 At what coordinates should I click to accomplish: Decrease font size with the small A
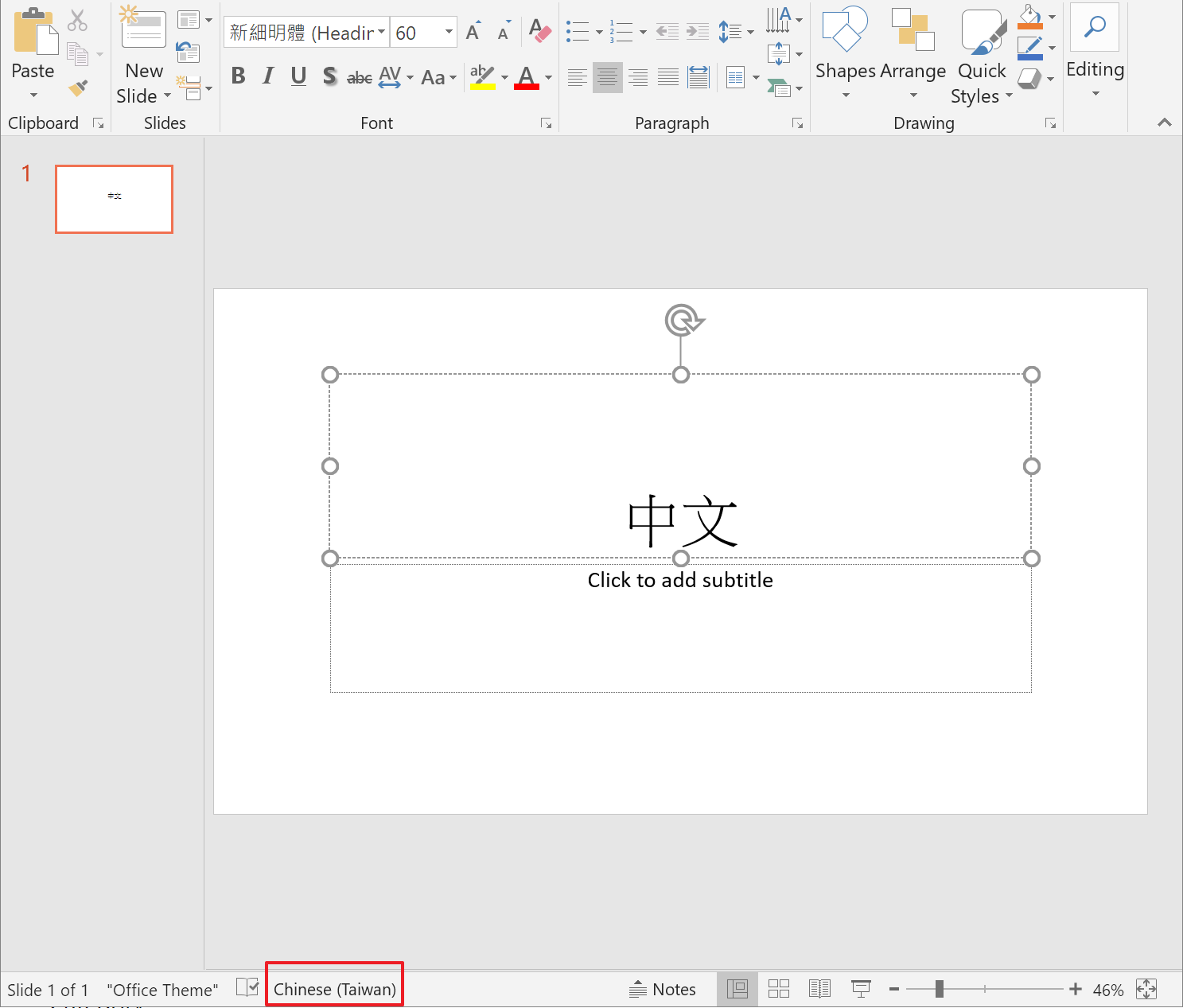(x=503, y=32)
